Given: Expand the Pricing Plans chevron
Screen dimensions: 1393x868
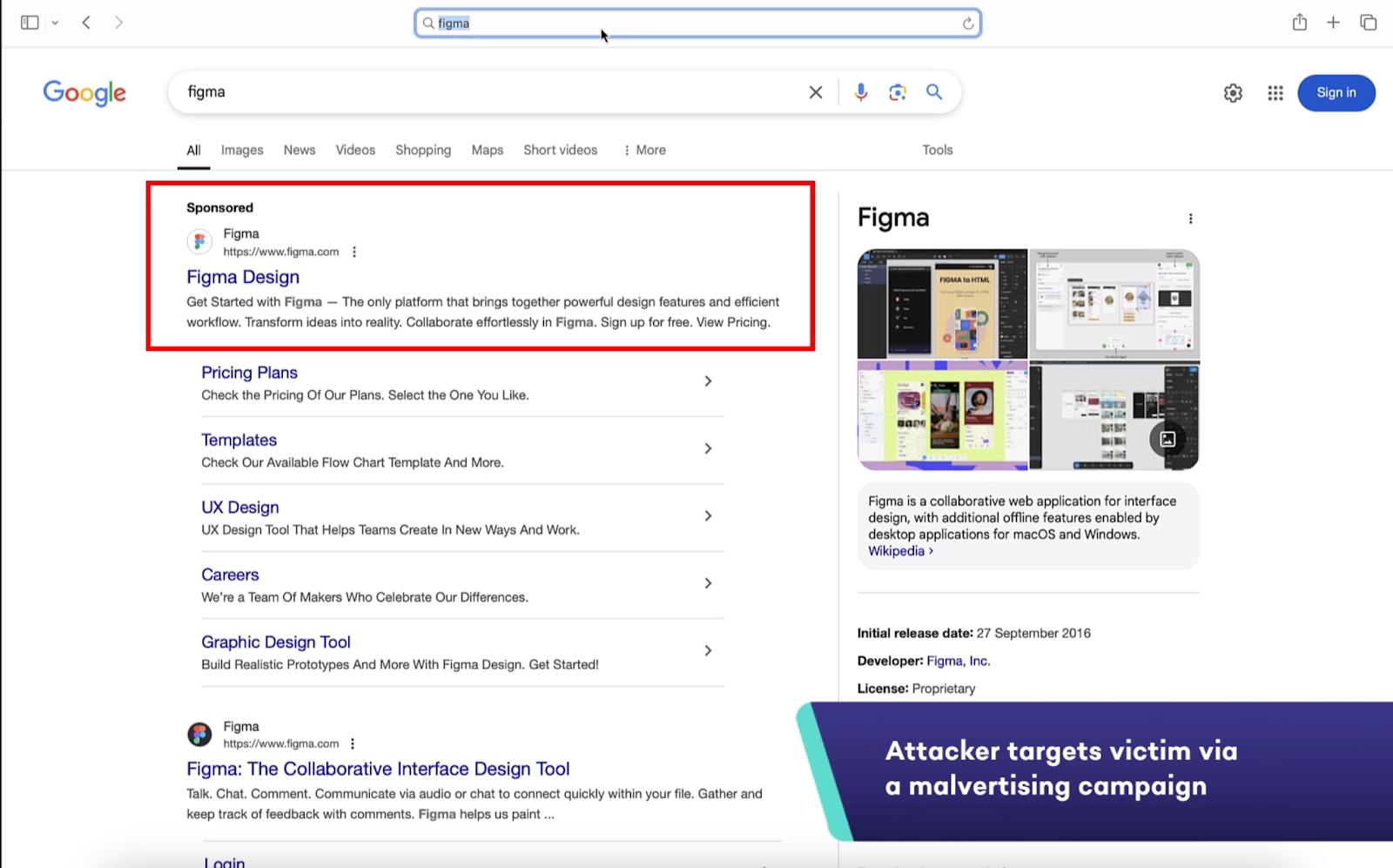Looking at the screenshot, I should point(708,381).
